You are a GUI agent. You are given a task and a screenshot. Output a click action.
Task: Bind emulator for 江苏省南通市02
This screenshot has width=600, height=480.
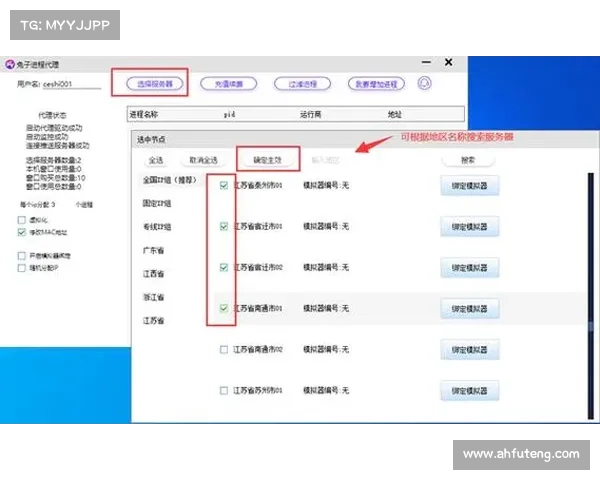pos(470,349)
